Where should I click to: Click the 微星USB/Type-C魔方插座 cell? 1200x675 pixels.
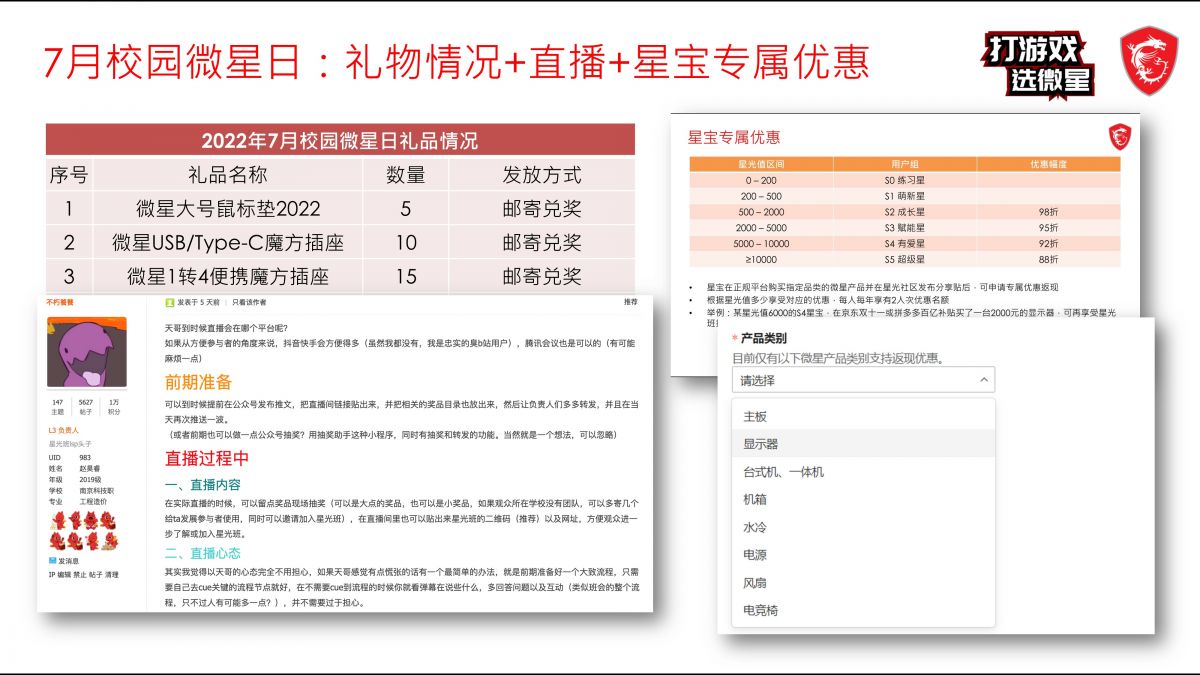click(228, 243)
